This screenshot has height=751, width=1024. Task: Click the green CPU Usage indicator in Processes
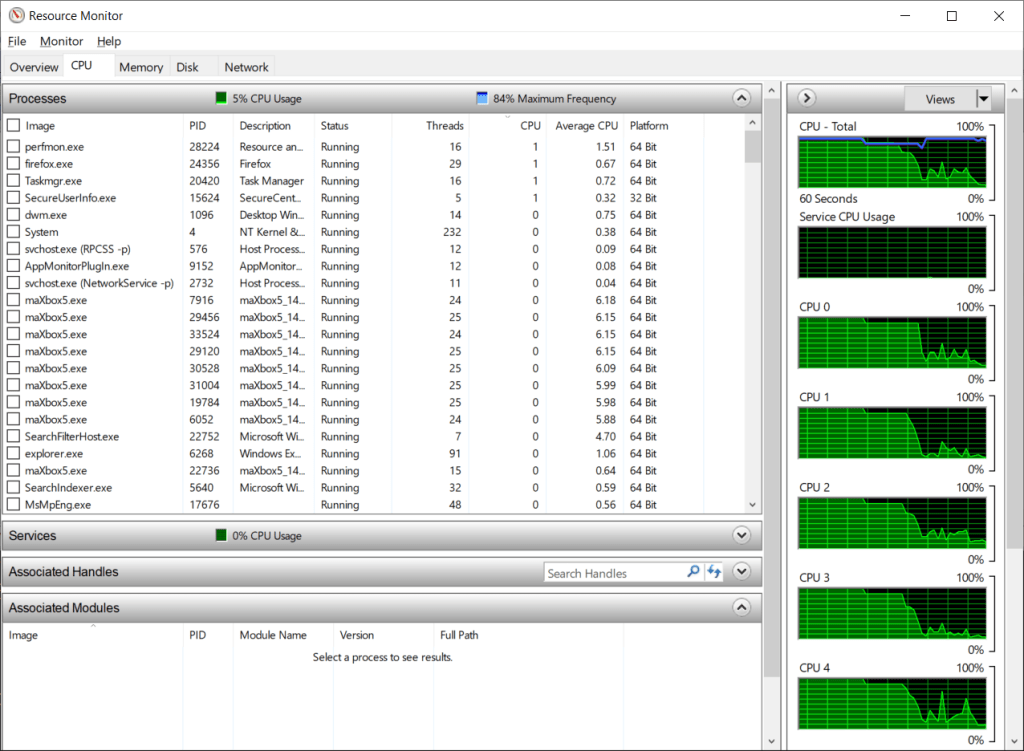tap(221, 99)
